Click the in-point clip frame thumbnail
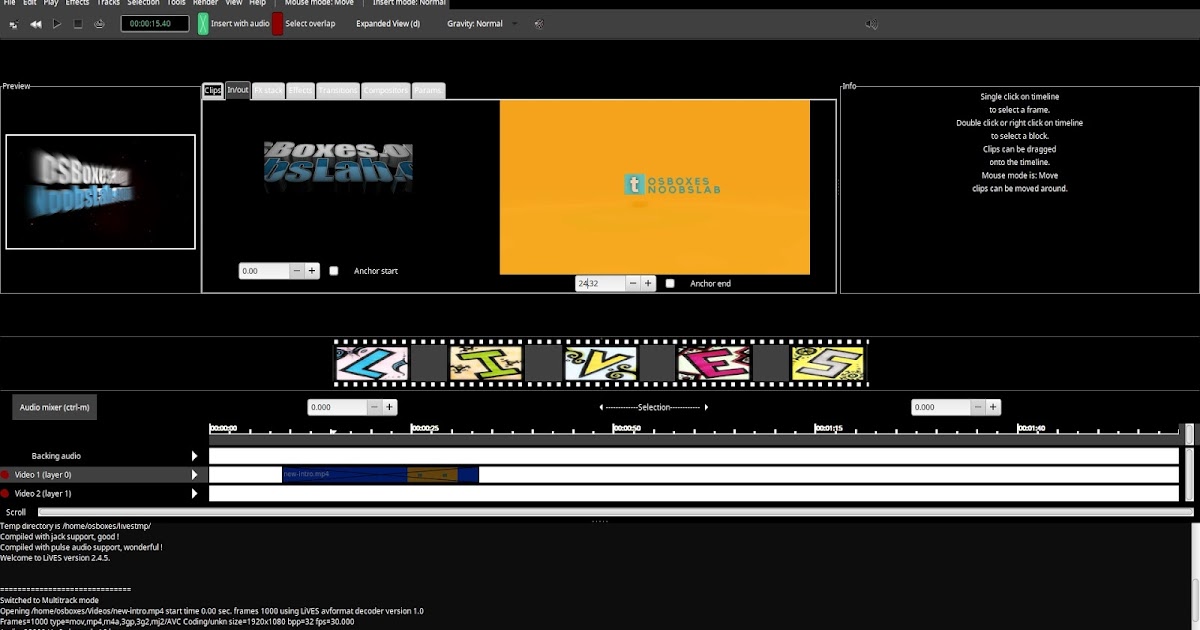This screenshot has height=630, width=1200. (338, 167)
